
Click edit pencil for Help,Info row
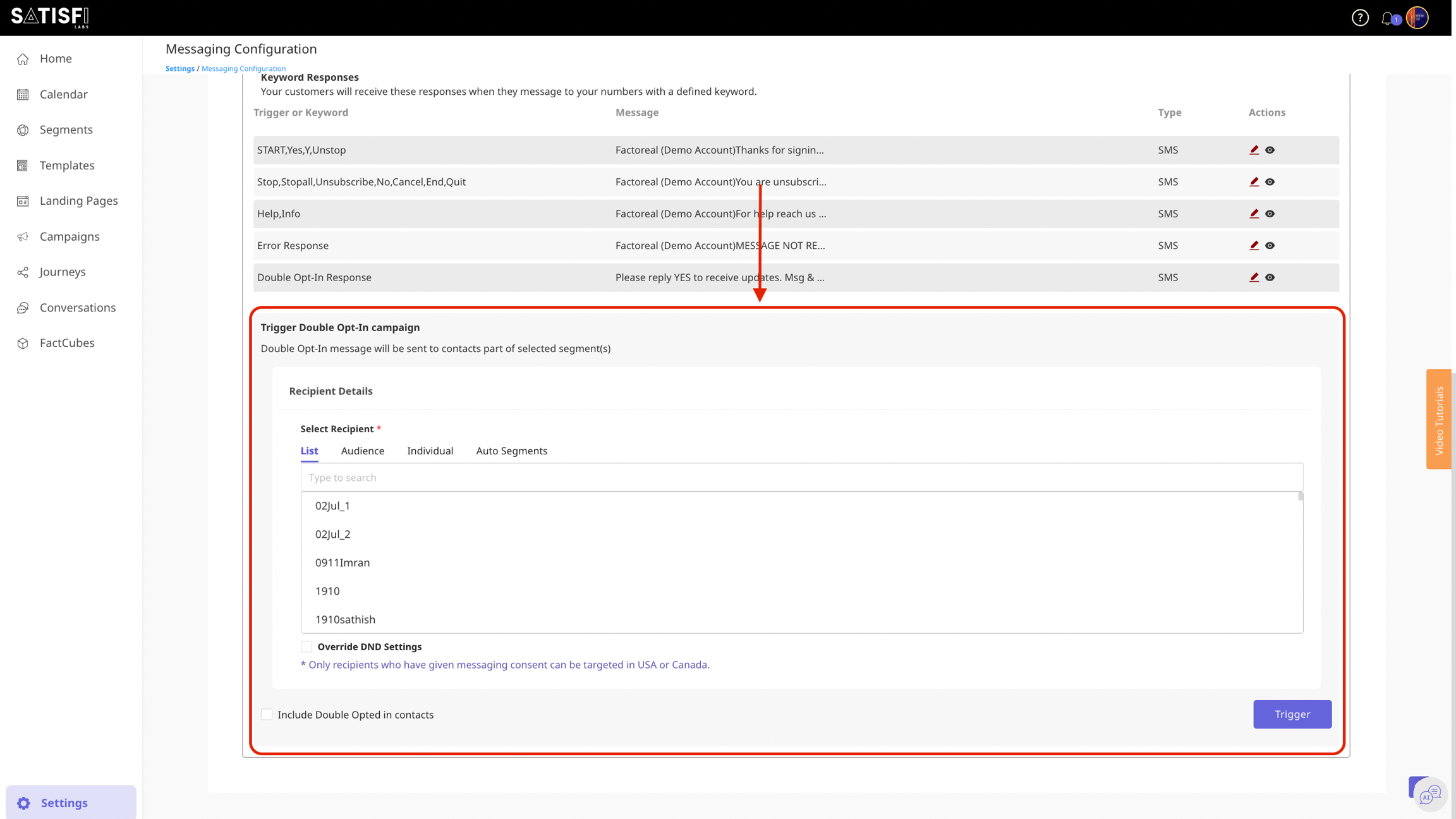click(x=1254, y=214)
